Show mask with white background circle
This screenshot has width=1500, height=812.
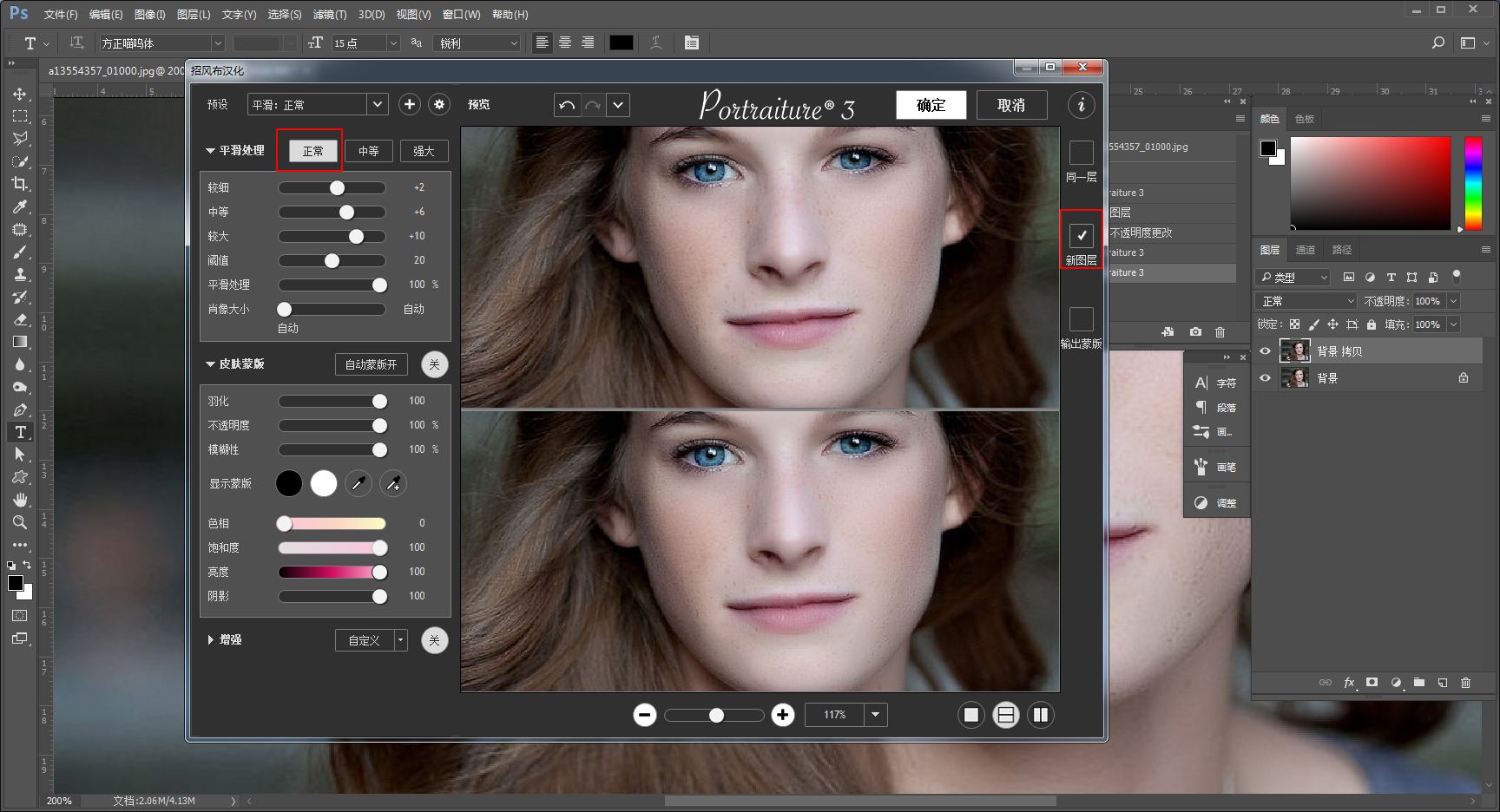[324, 483]
